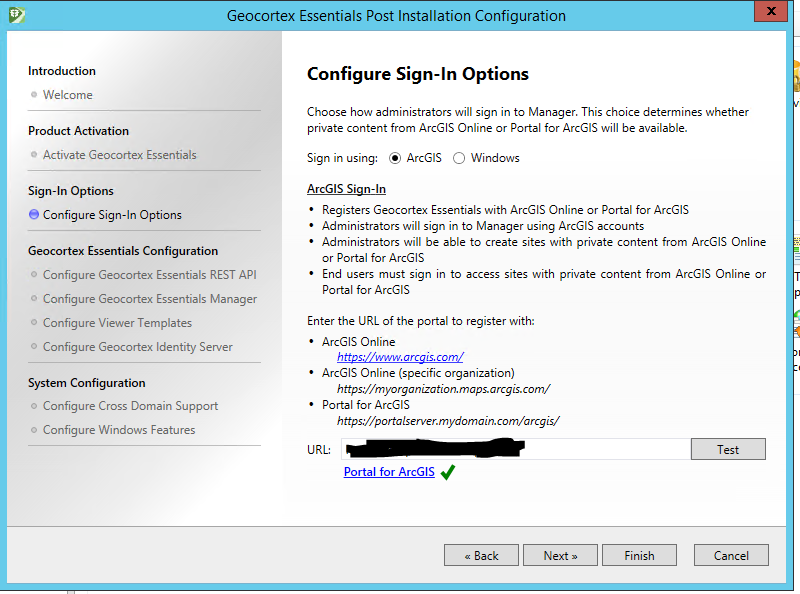Click the green checkmark validation icon
800x594 pixels.
click(x=448, y=473)
